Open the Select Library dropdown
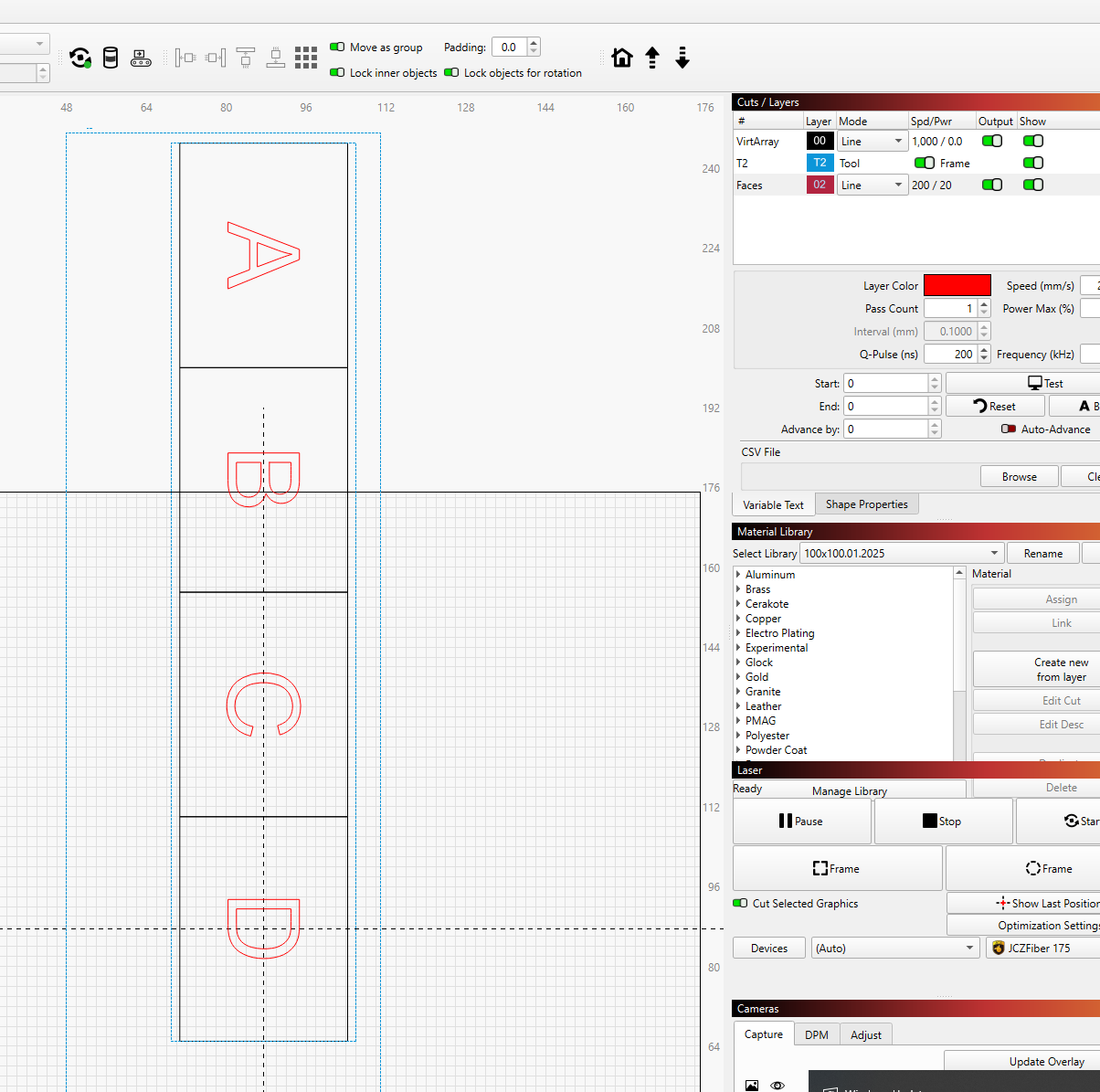 coord(901,553)
